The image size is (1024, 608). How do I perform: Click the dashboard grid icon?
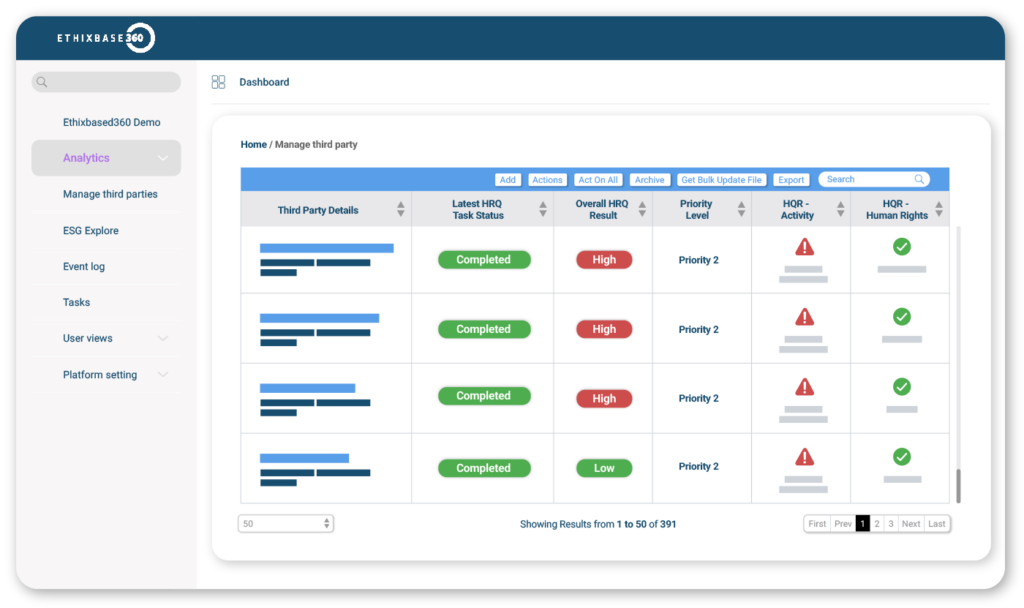pyautogui.click(x=218, y=82)
